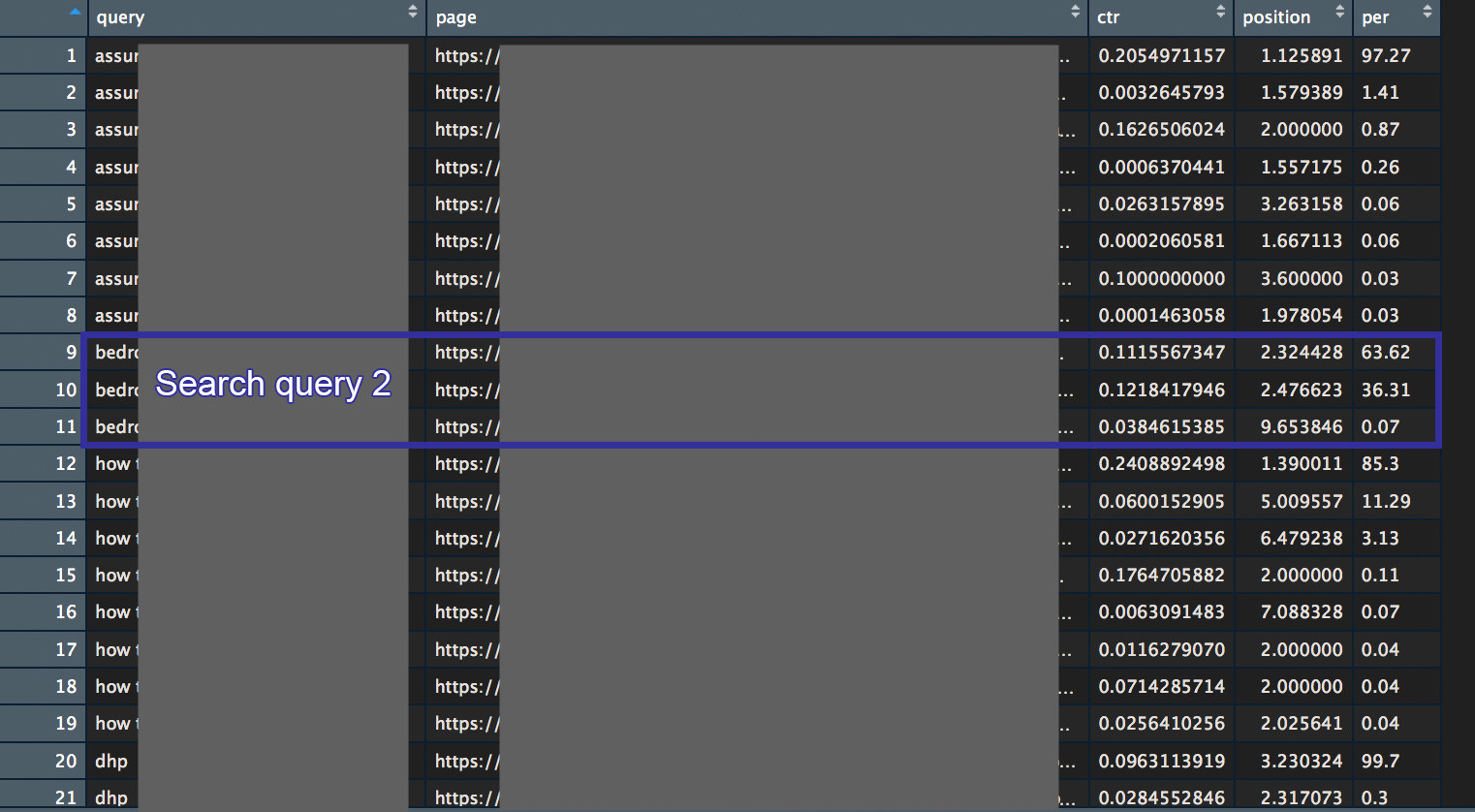Screen dimensions: 1475x812
Task: Click position cell value 9.653846
Action: pos(1301,427)
